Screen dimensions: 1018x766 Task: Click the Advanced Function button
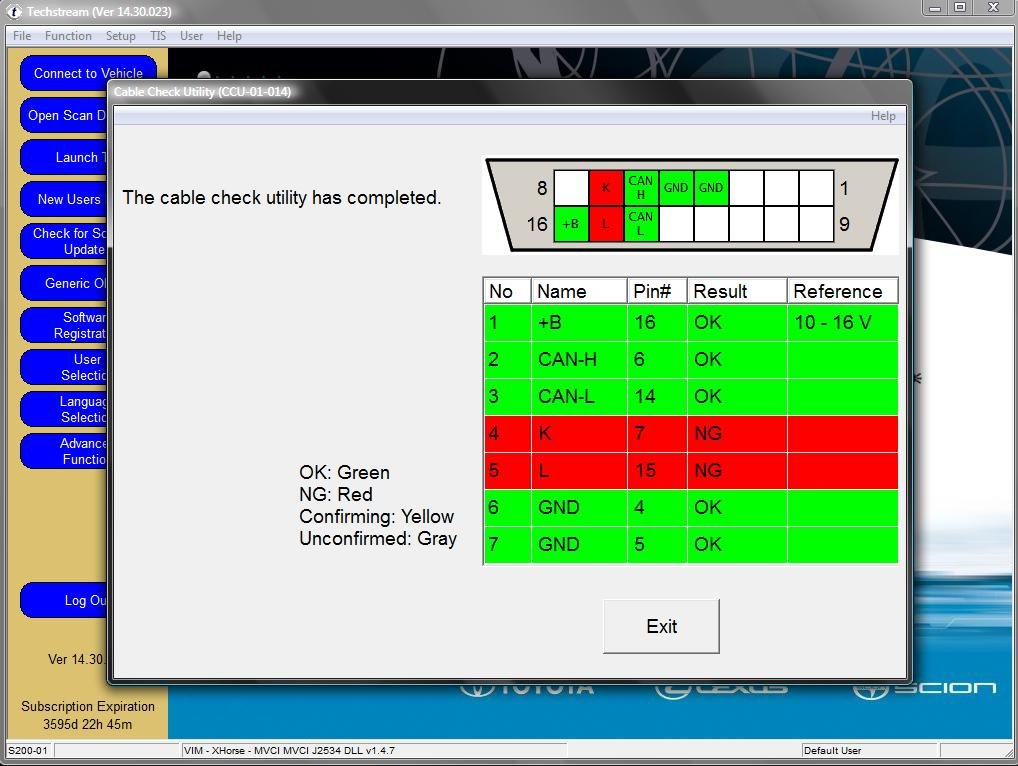tap(64, 451)
